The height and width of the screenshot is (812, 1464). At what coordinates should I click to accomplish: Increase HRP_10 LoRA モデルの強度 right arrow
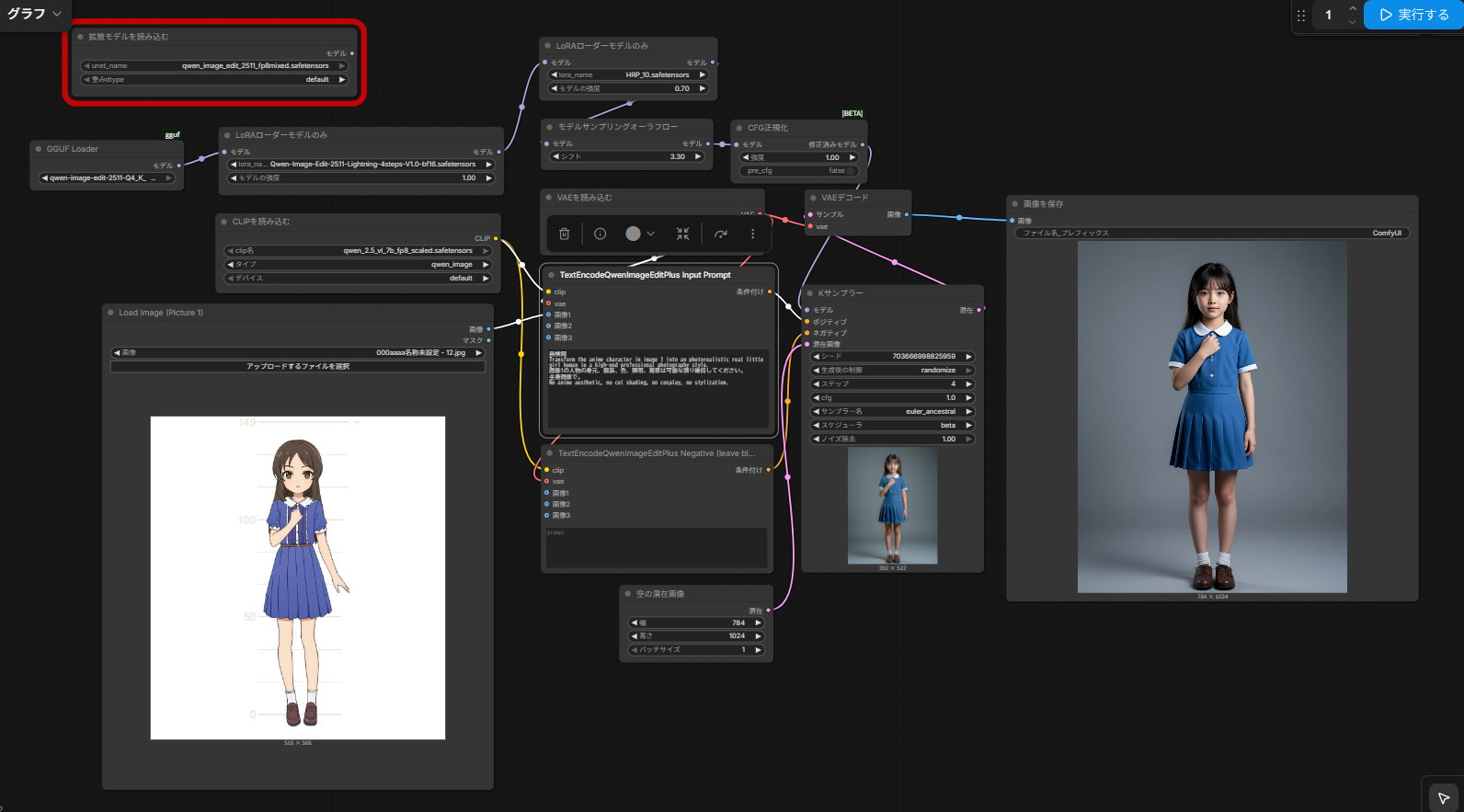[x=703, y=88]
